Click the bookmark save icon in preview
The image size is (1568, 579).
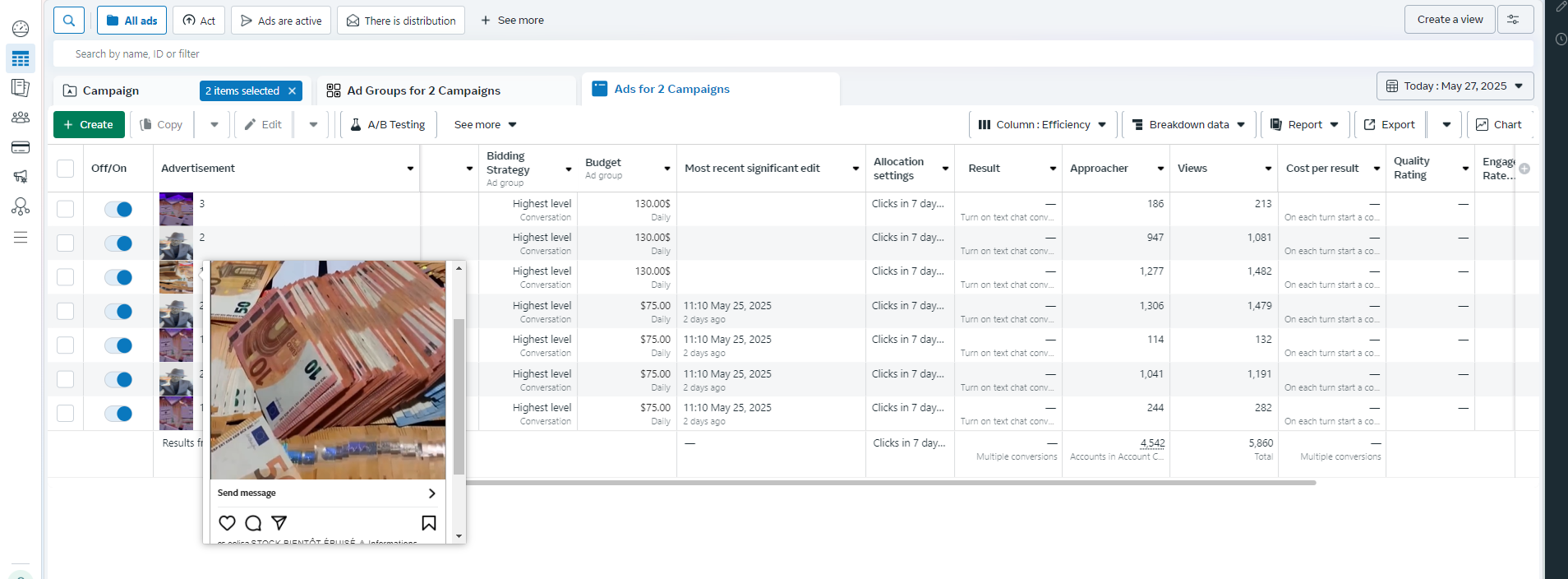coord(429,523)
